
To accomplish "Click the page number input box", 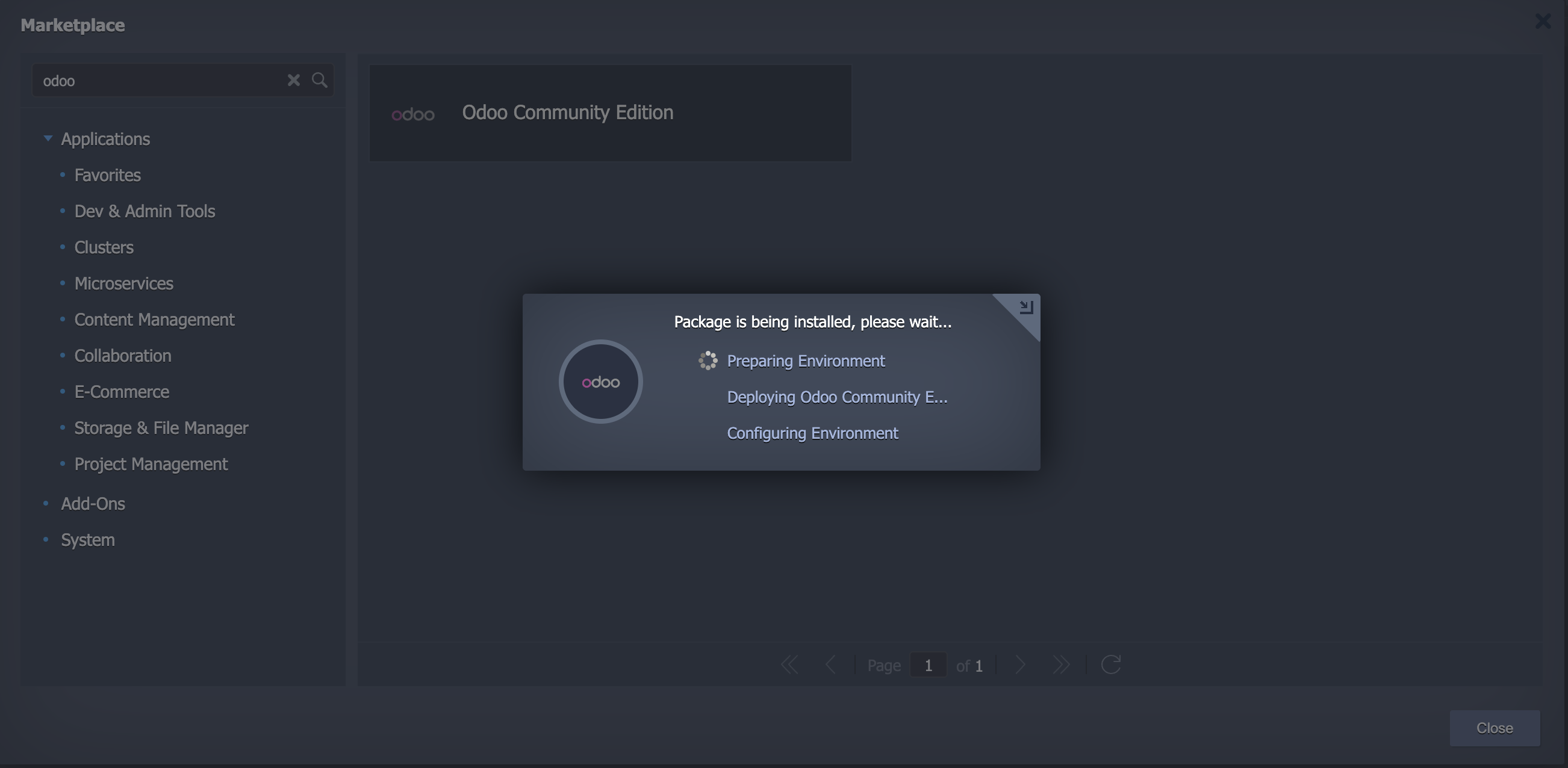I will click(x=928, y=664).
